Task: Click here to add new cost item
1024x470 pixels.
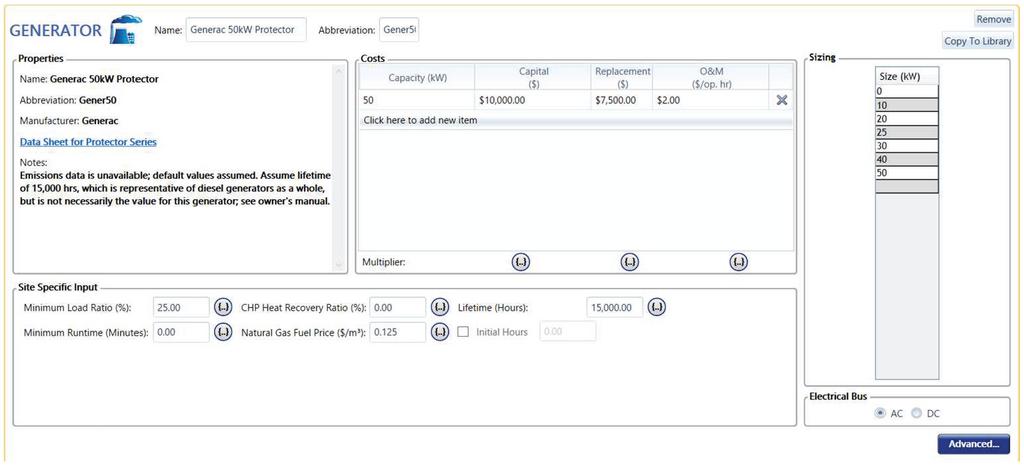Action: pyautogui.click(x=420, y=121)
